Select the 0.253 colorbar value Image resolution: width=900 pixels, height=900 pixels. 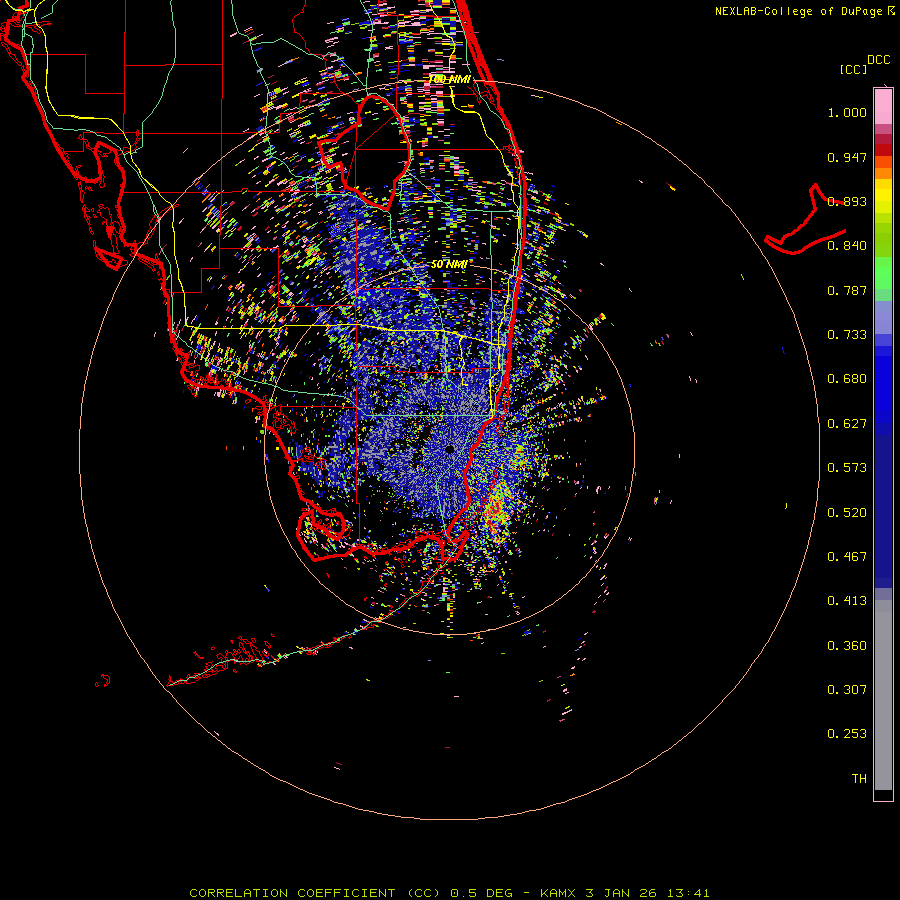847,734
